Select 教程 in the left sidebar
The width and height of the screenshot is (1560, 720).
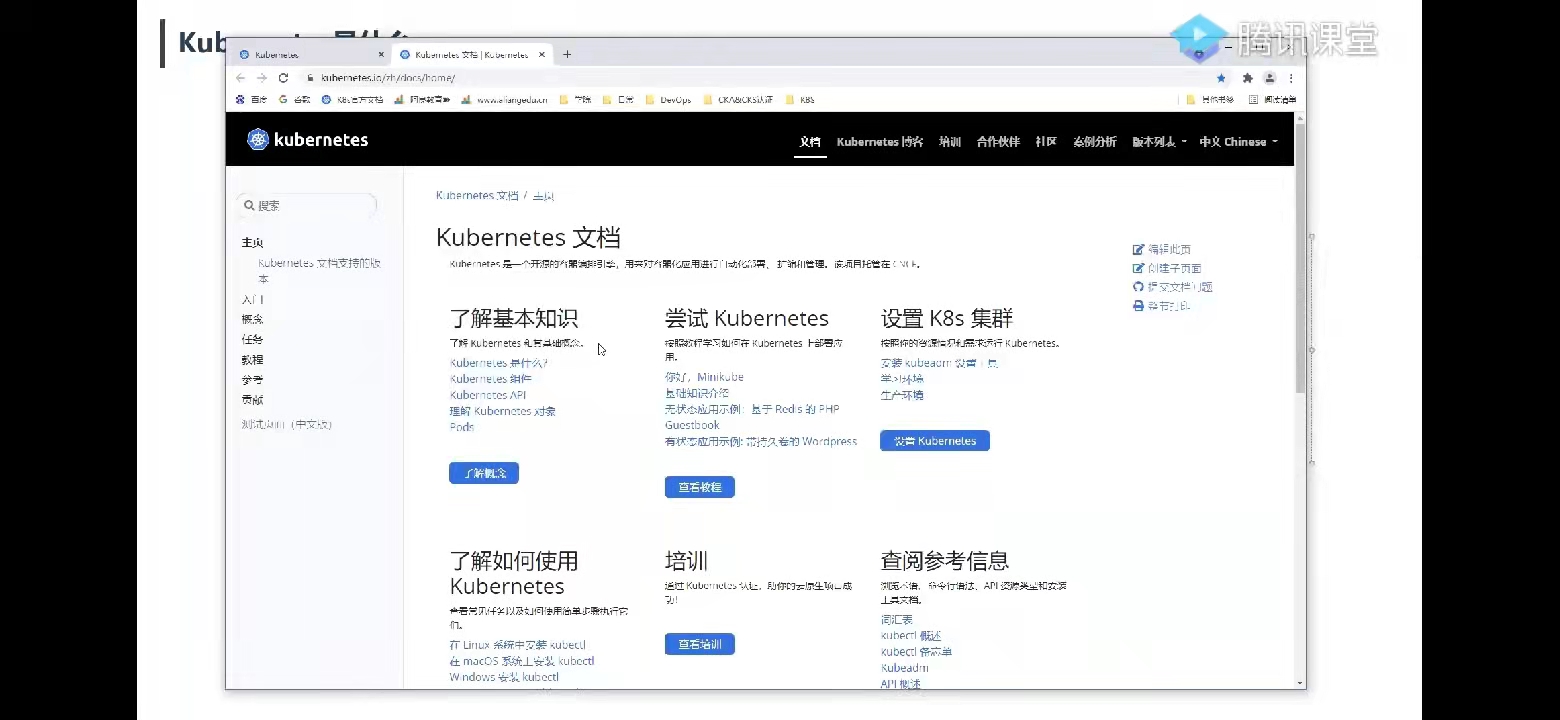tap(252, 360)
